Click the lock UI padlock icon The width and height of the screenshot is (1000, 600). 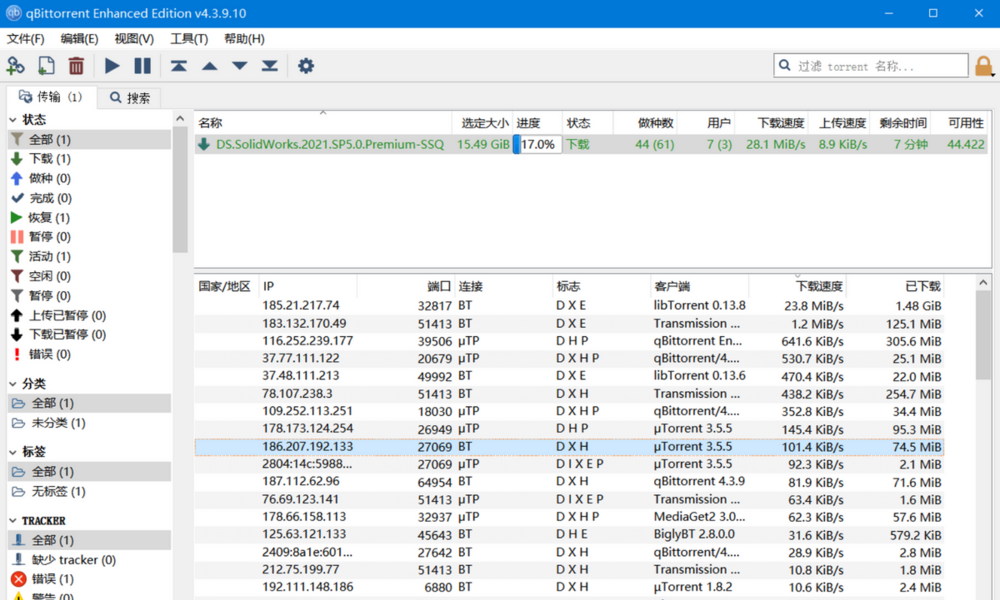(x=983, y=66)
